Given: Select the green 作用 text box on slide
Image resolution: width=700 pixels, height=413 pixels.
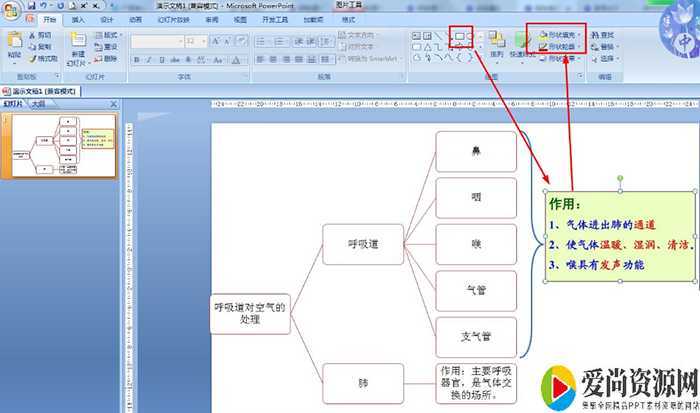Looking at the screenshot, I should point(618,236).
